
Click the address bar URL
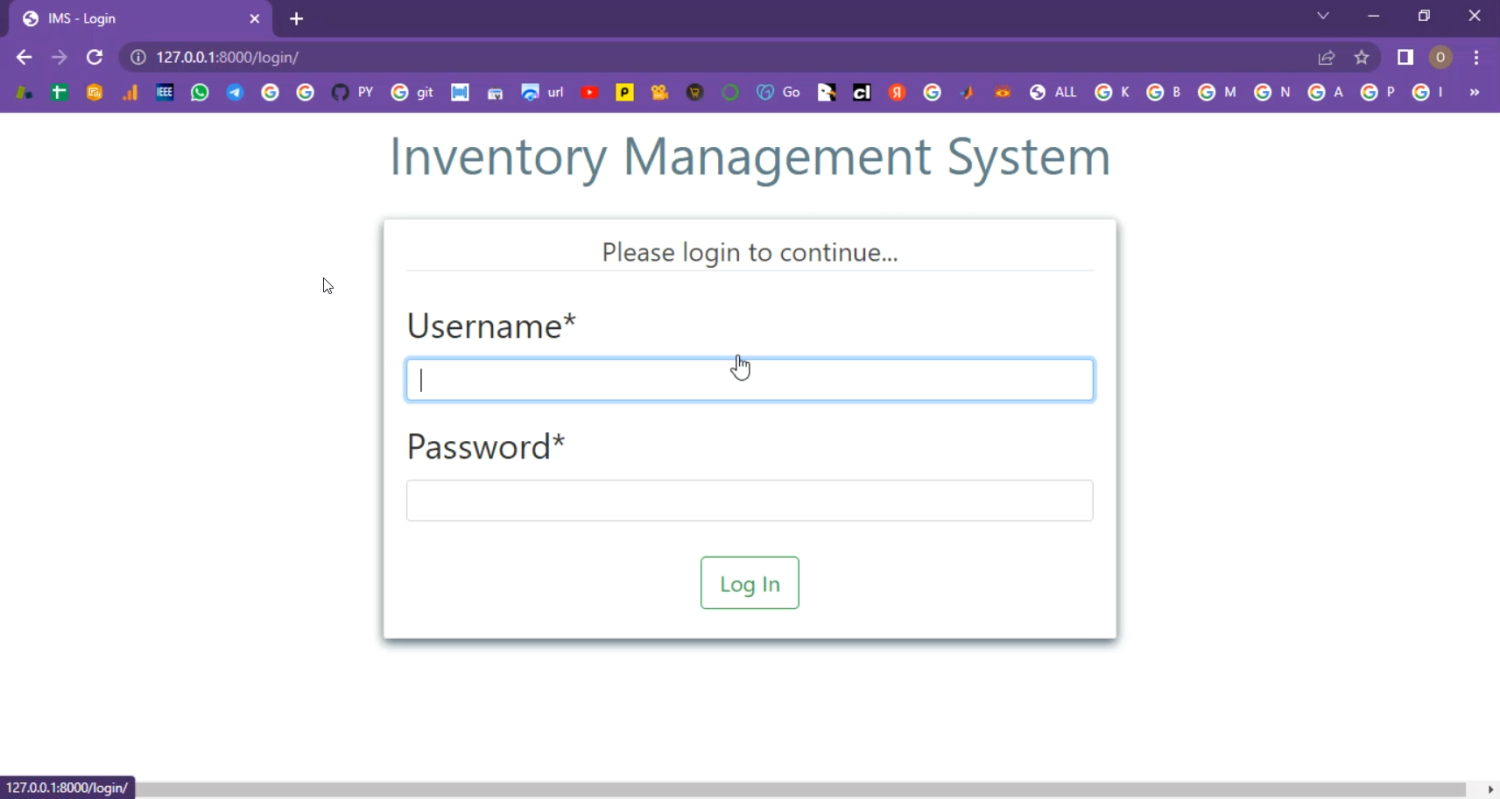pyautogui.click(x=227, y=57)
